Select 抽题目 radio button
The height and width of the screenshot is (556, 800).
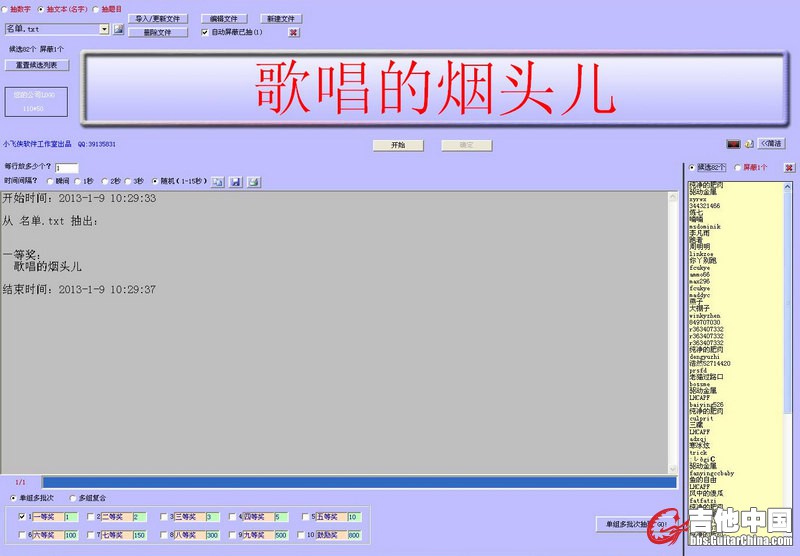tap(95, 10)
